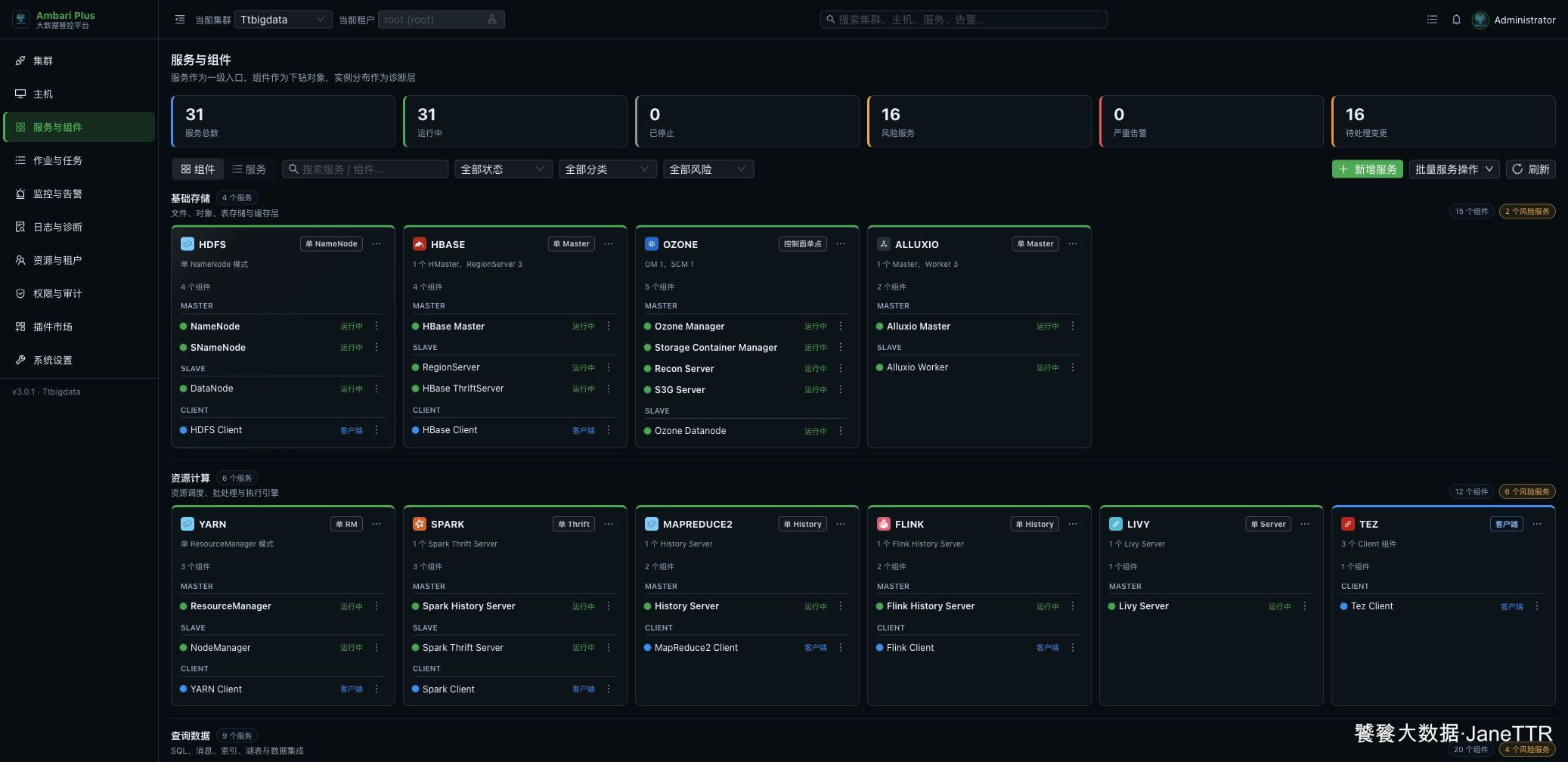Image resolution: width=1568 pixels, height=762 pixels.
Task: Open the 全部分类 category dropdown
Action: [x=608, y=169]
